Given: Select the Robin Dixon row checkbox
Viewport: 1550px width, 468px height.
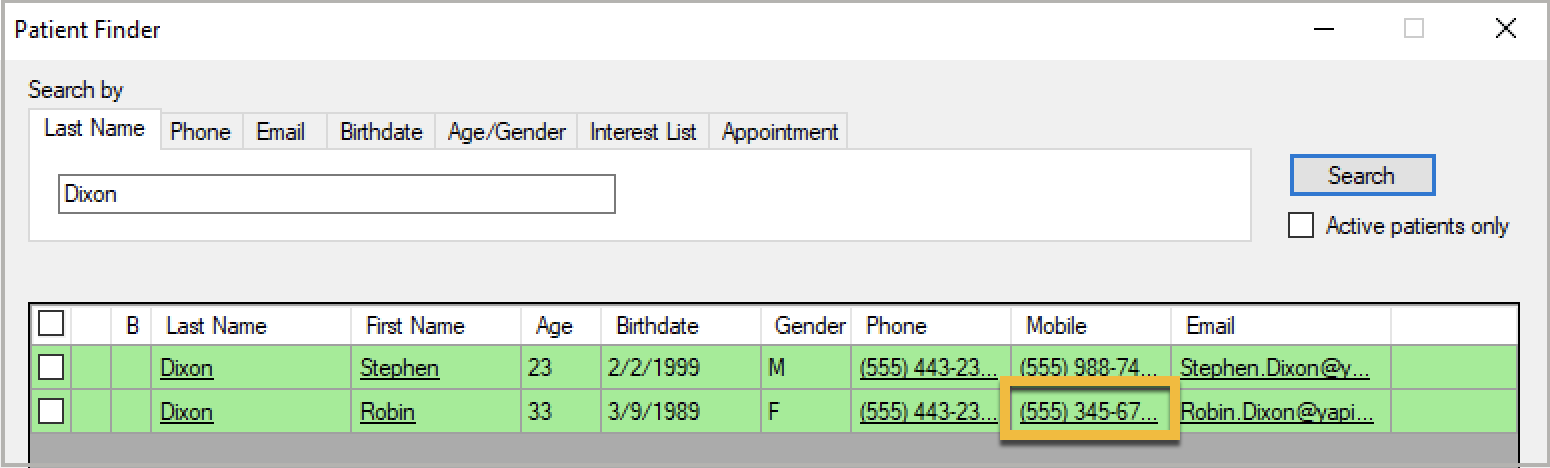Looking at the screenshot, I should tap(50, 411).
